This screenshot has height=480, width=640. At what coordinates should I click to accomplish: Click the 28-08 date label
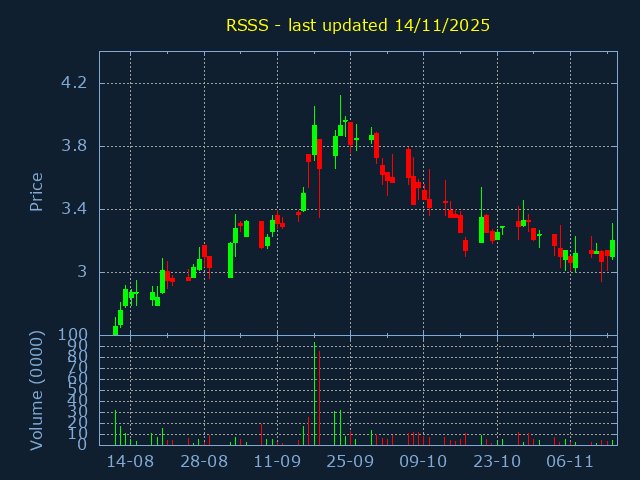click(204, 462)
